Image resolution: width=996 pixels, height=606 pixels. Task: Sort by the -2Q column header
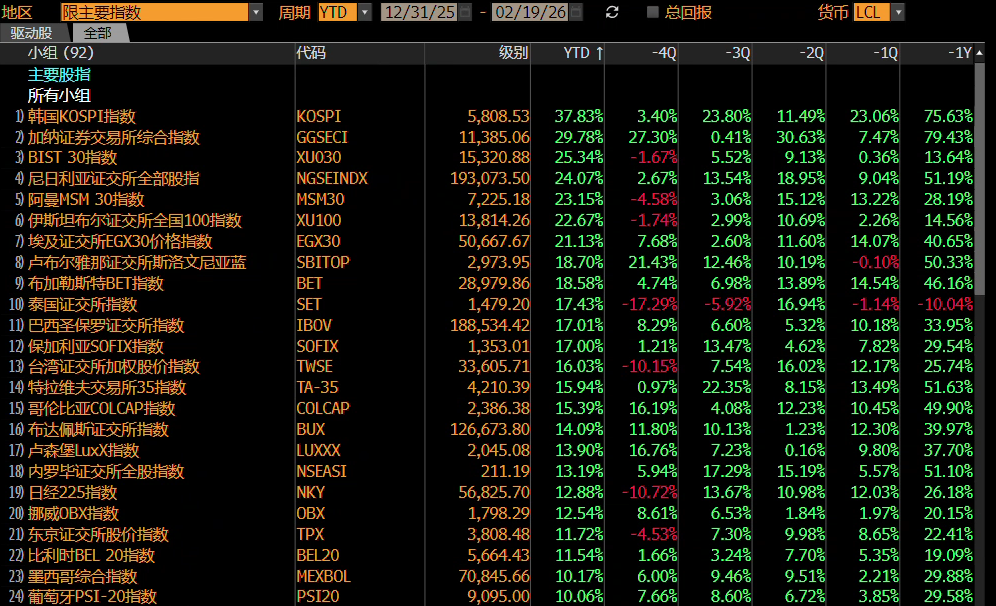pyautogui.click(x=811, y=53)
